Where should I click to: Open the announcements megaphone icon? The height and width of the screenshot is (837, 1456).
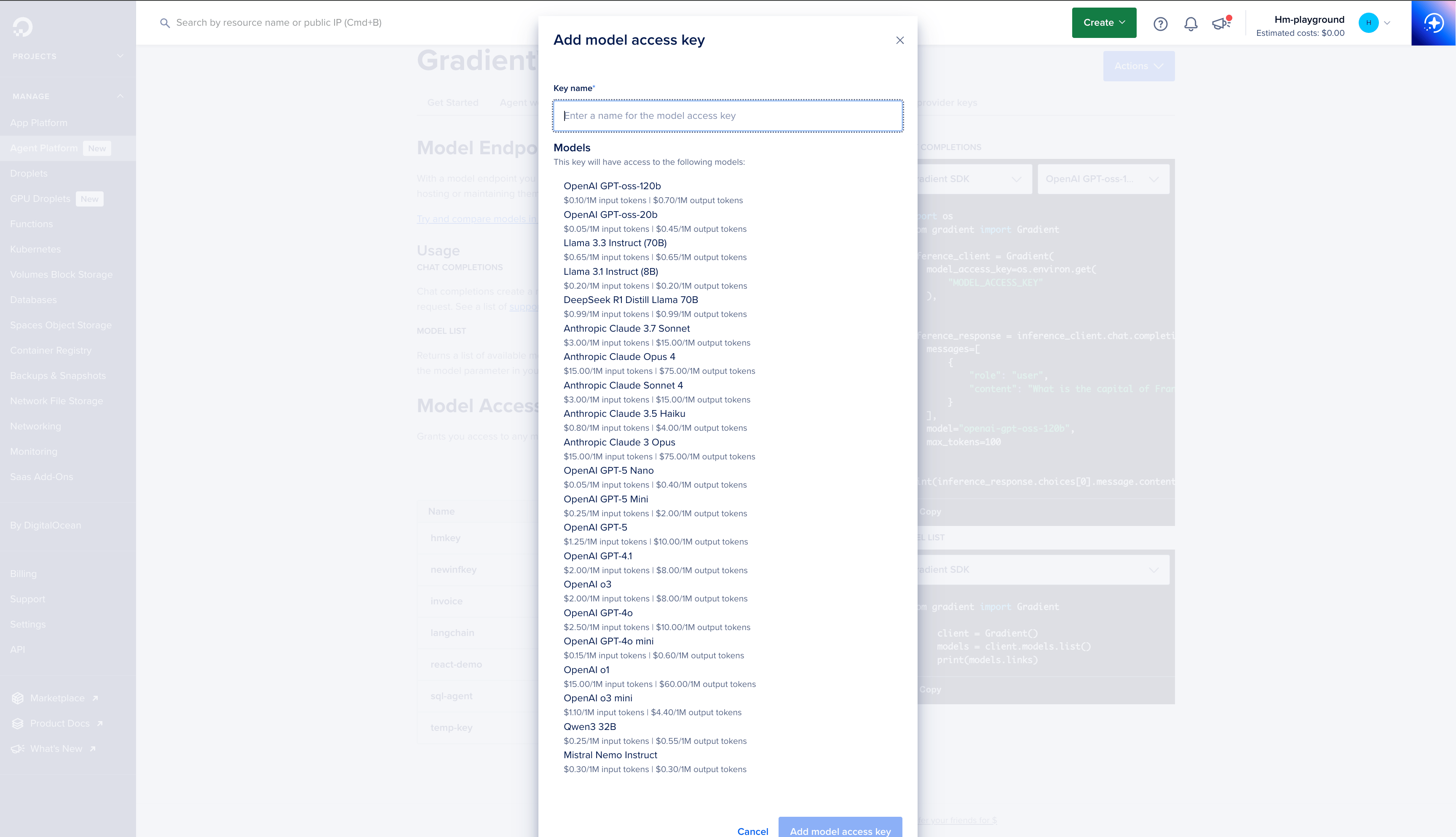click(x=1221, y=23)
